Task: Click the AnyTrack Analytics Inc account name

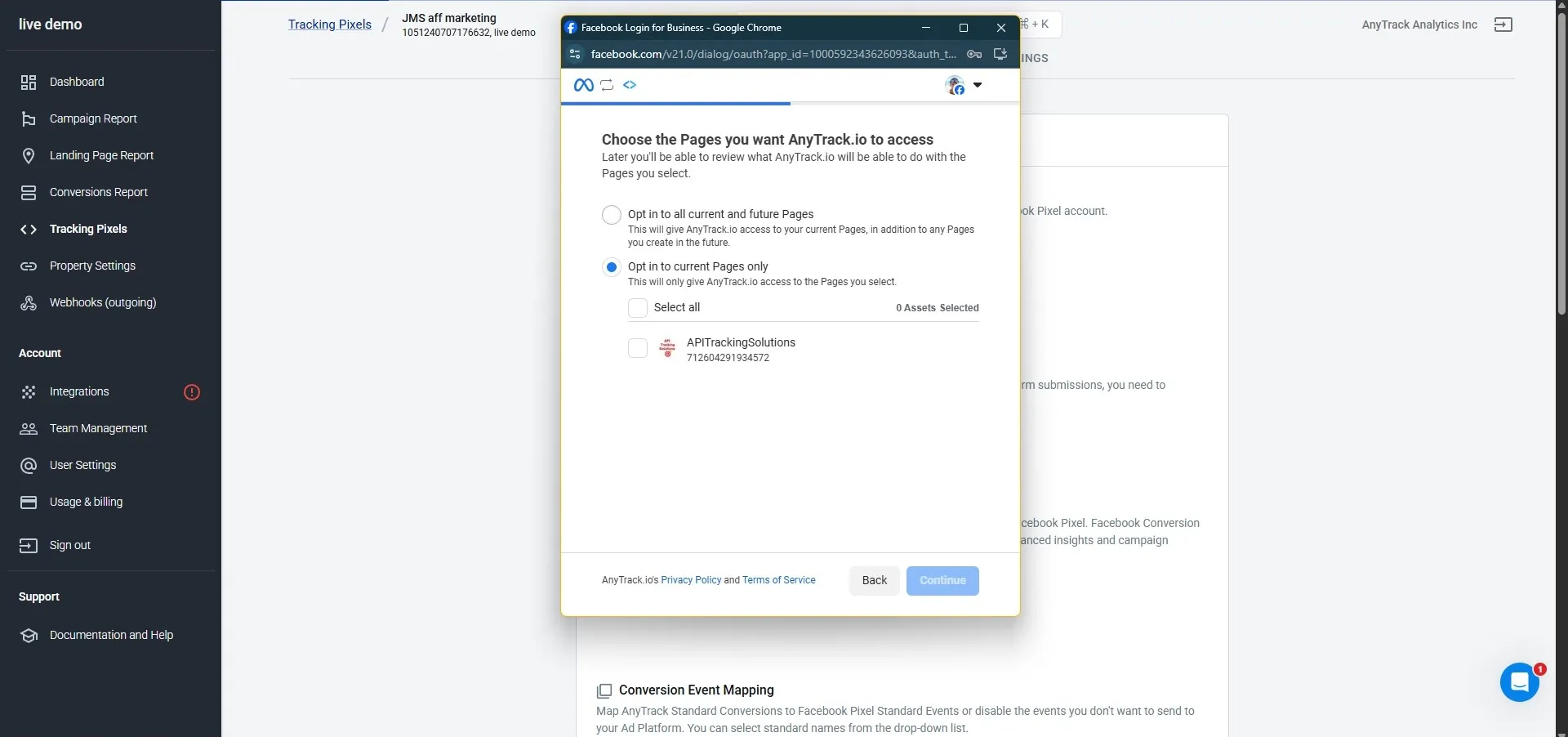Action: (x=1419, y=25)
